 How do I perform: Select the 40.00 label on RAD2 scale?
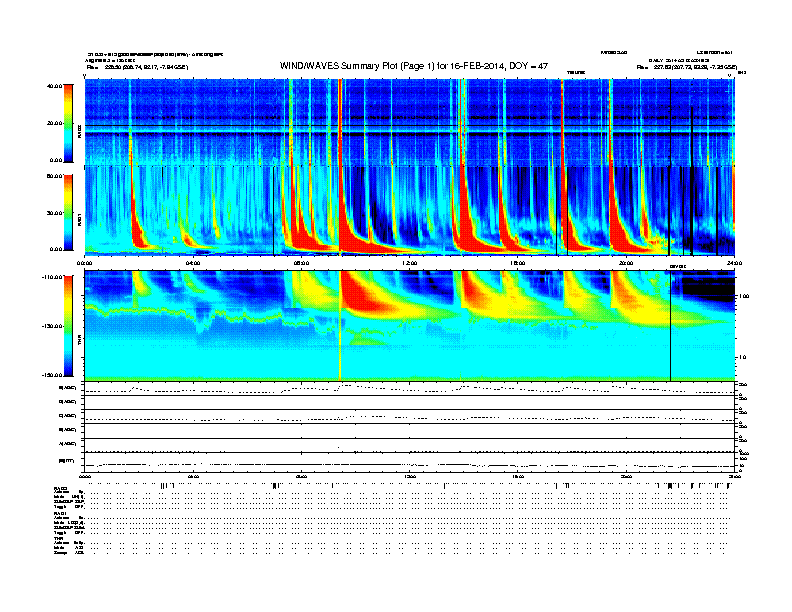click(x=54, y=86)
